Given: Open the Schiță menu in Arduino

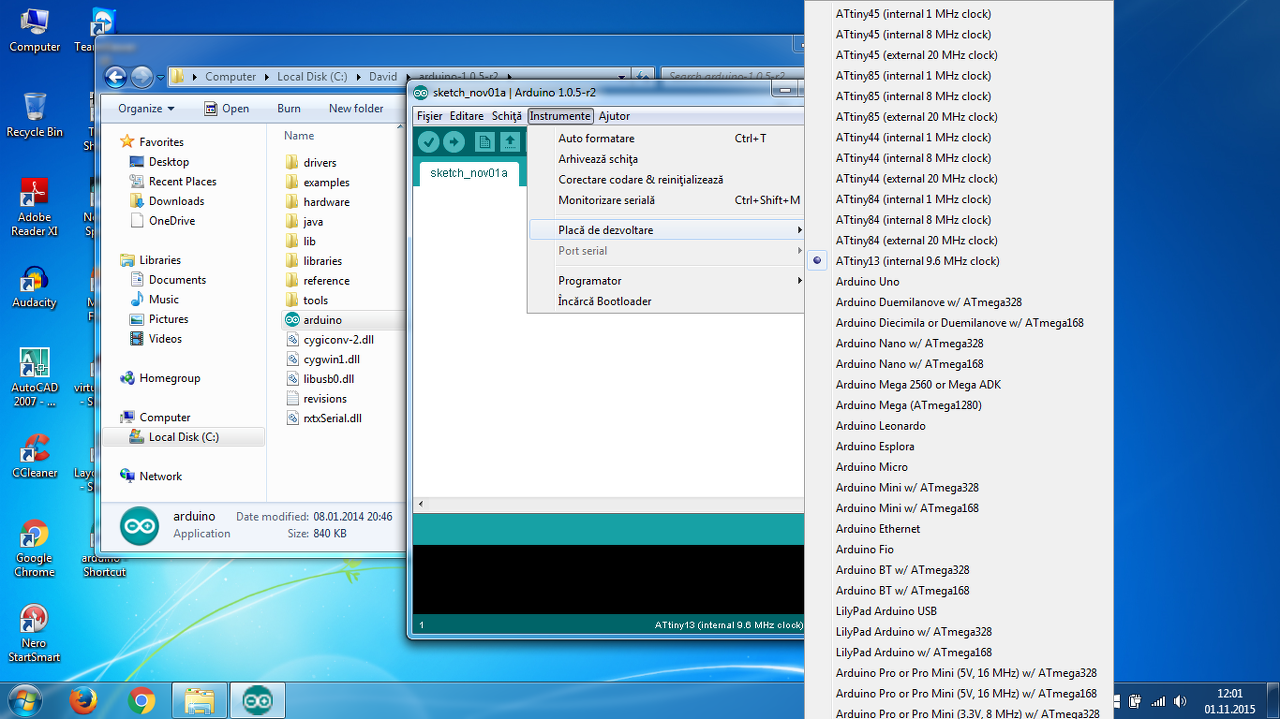Looking at the screenshot, I should [507, 116].
